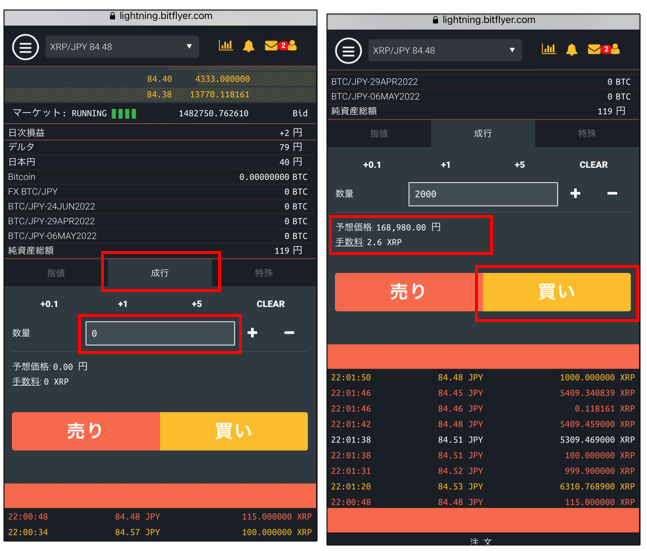Click browser address bar in right screenshot
Screen dimensions: 647x551
[484, 20]
